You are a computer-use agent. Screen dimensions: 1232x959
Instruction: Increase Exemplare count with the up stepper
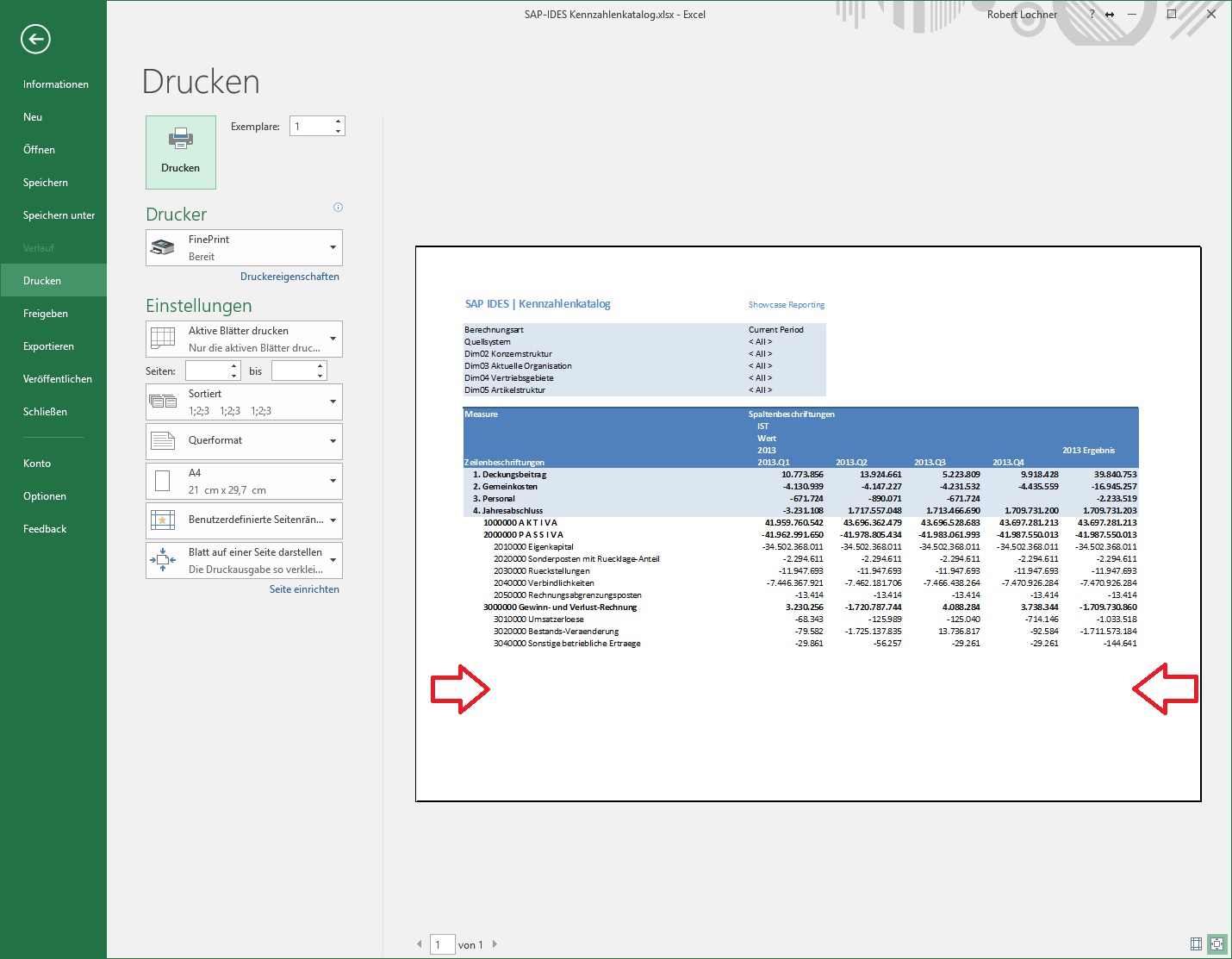(x=338, y=121)
